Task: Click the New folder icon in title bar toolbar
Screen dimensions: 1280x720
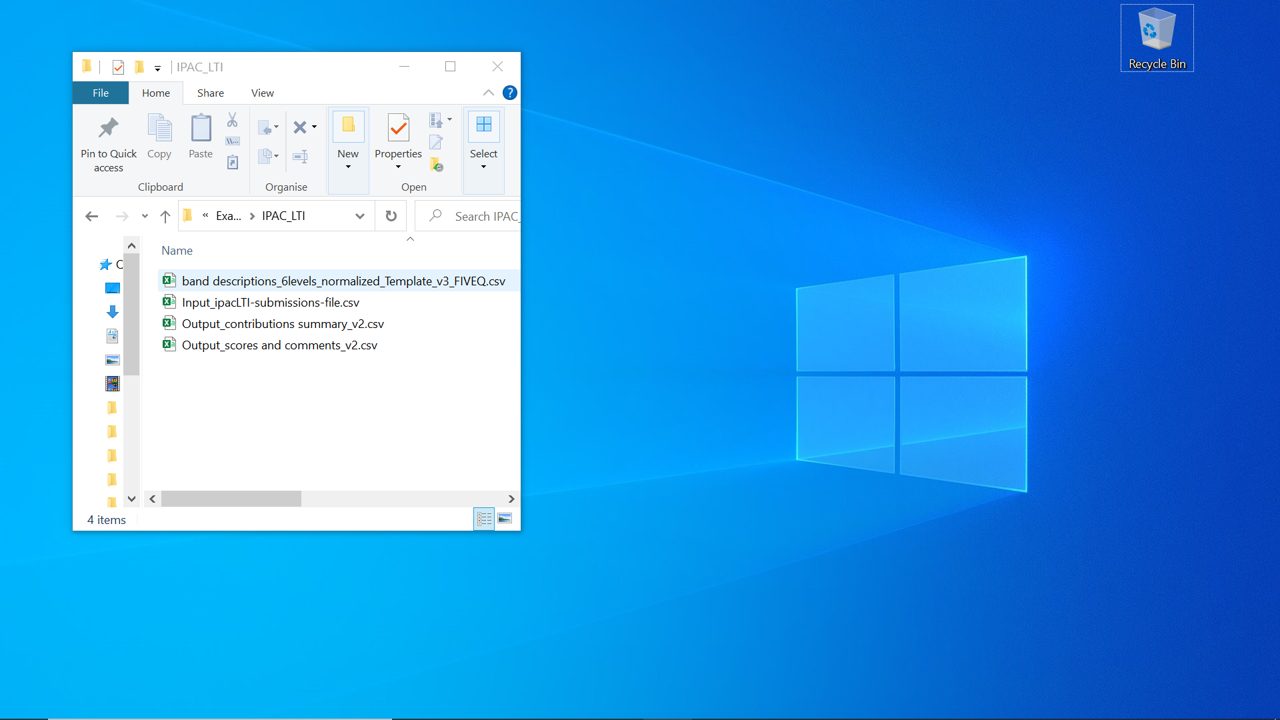Action: pyautogui.click(x=139, y=67)
